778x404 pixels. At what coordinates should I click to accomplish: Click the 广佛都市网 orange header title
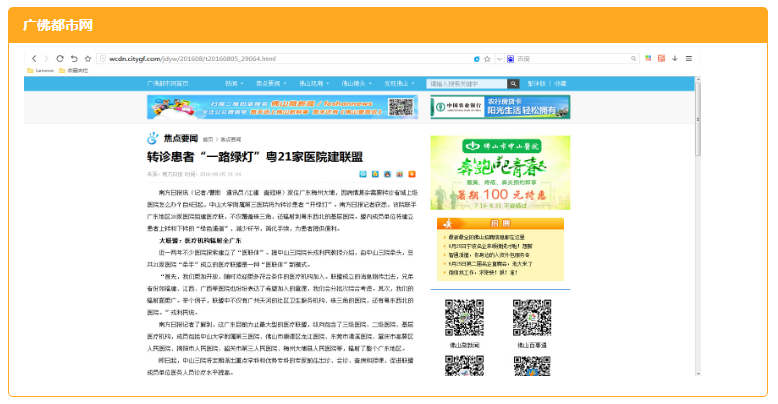pos(58,25)
